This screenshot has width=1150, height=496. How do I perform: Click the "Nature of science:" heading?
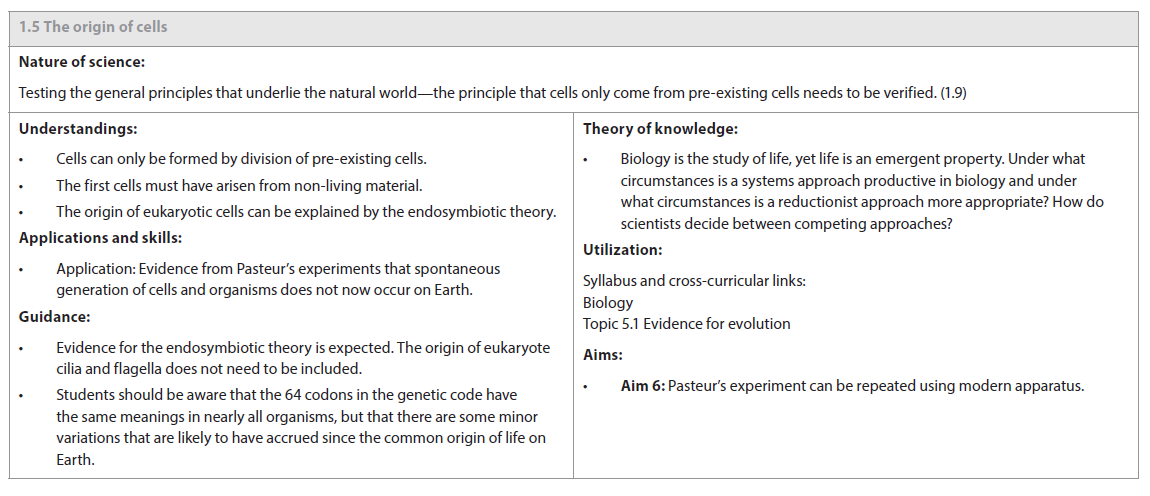82,62
